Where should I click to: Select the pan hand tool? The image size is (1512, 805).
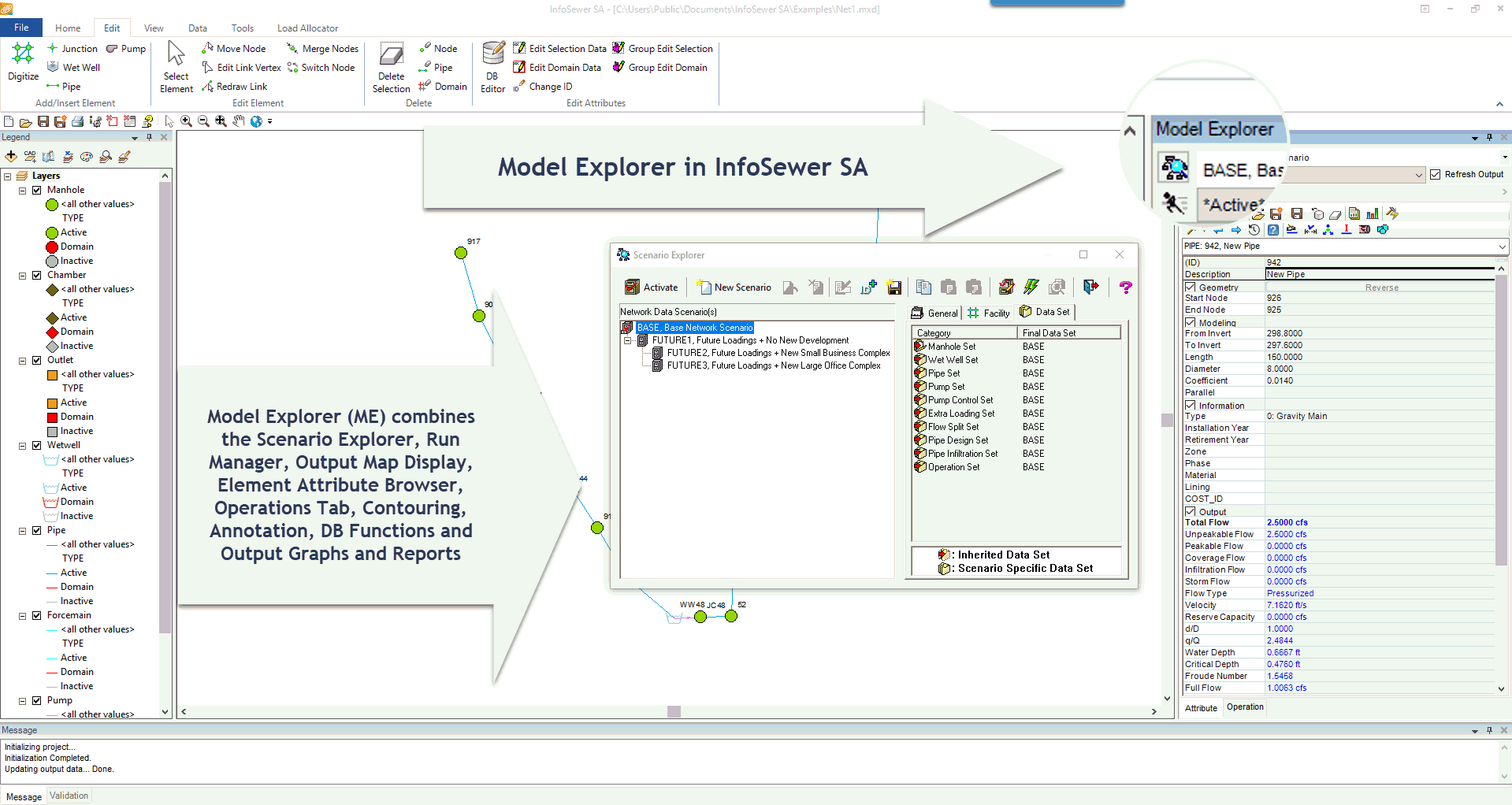(239, 121)
